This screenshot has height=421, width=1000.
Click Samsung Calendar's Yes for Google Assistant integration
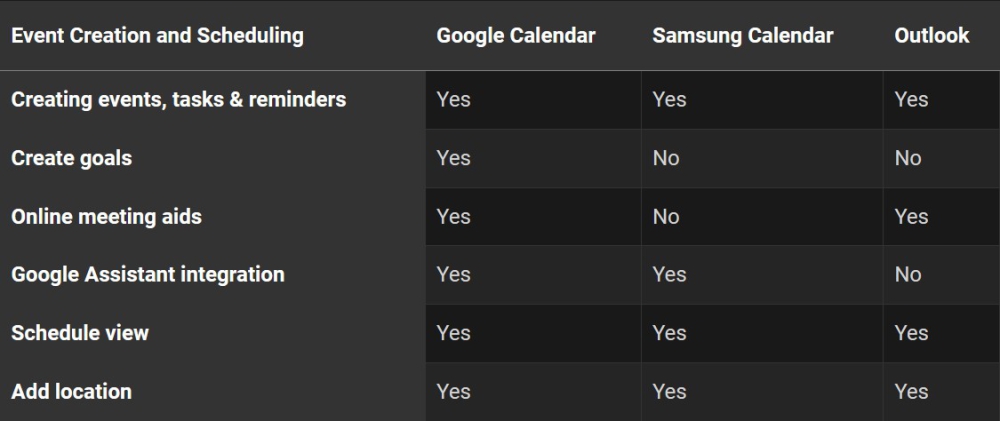pyautogui.click(x=669, y=274)
